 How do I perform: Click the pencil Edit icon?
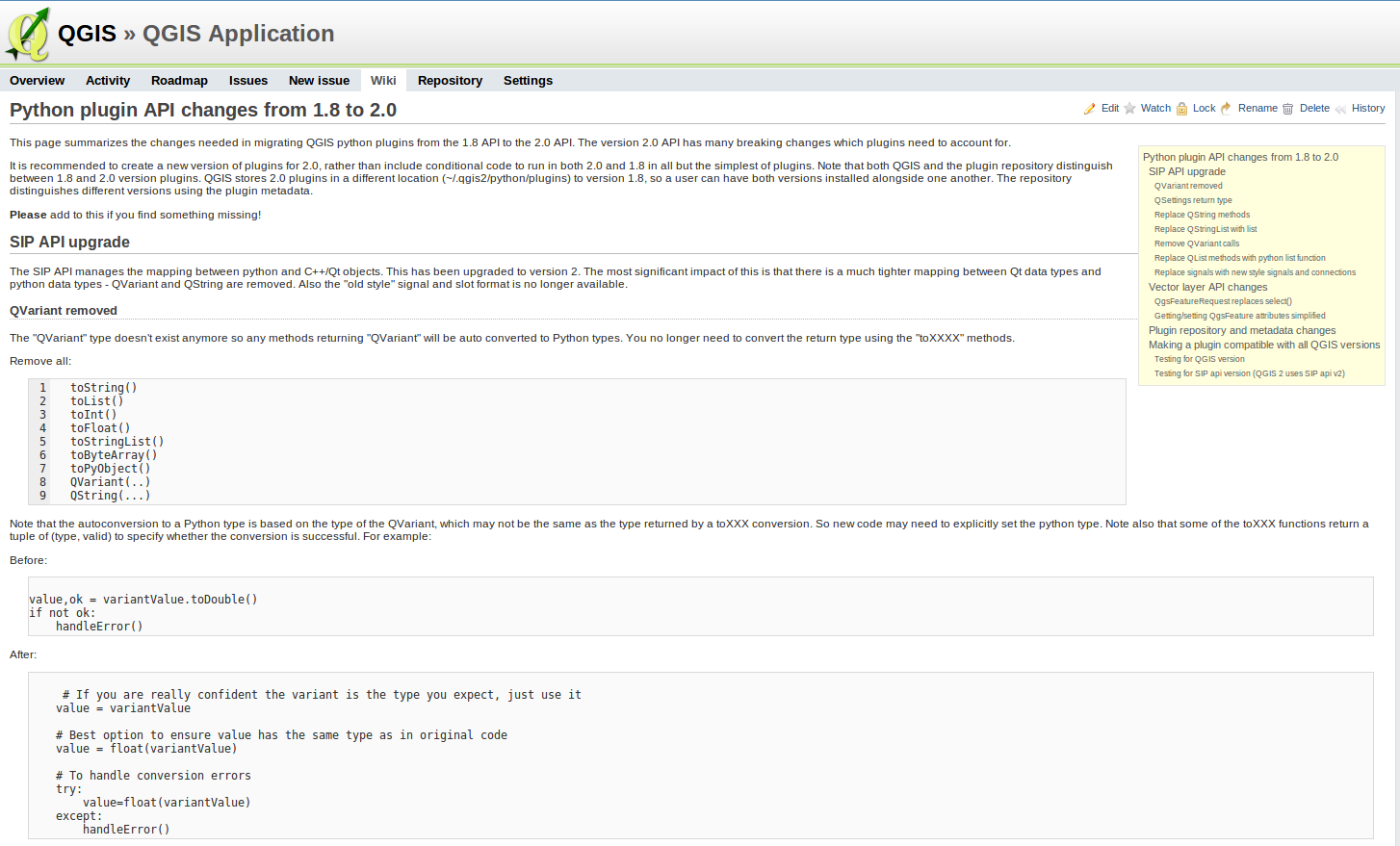[1089, 109]
